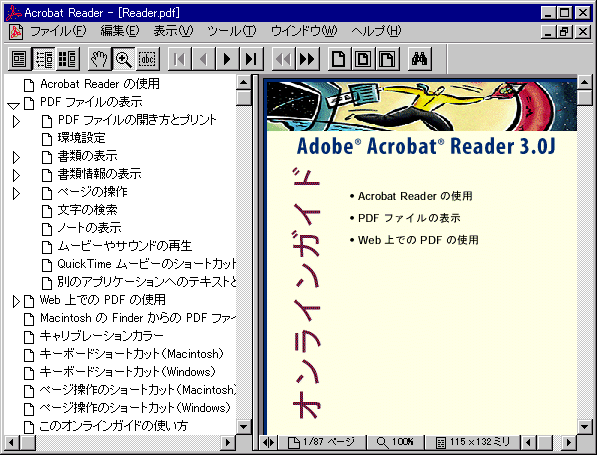Image resolution: width=597 pixels, height=455 pixels.
Task: Toggle Thumbnails and Page view mode
Action: [67, 59]
